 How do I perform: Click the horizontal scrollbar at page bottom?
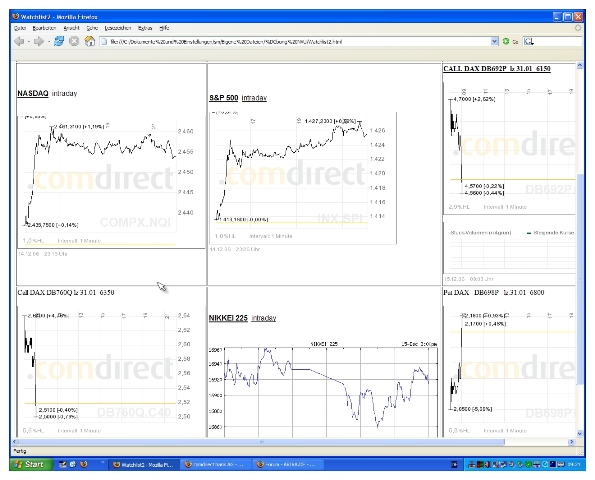click(262, 442)
